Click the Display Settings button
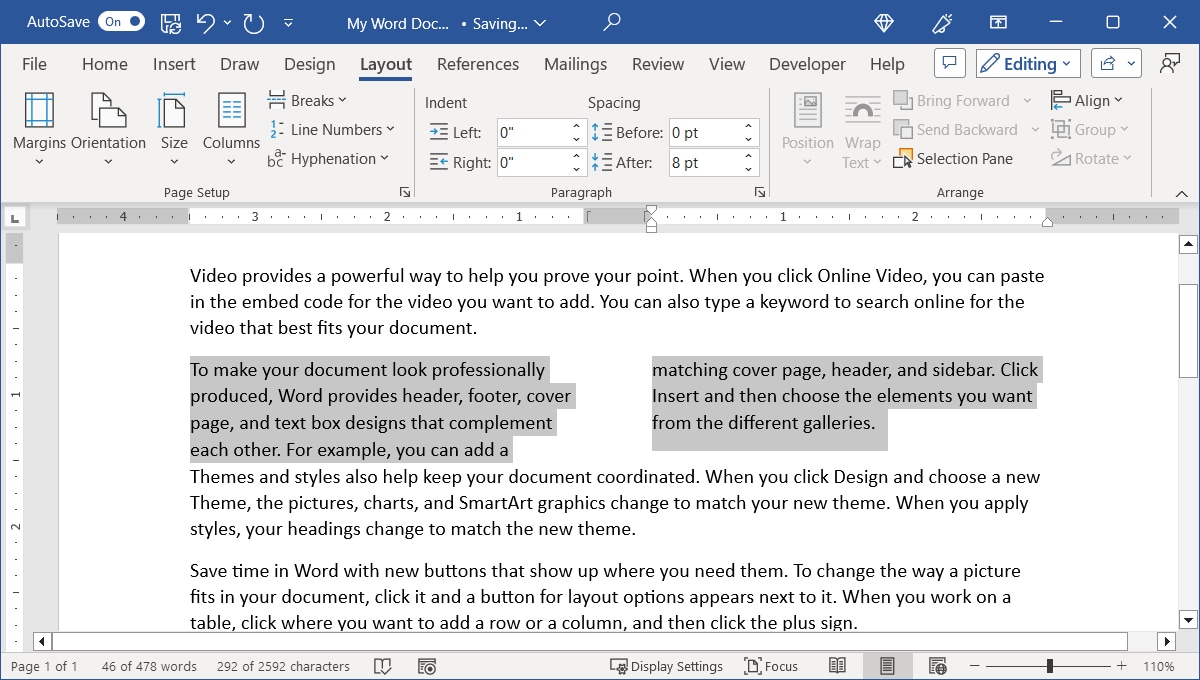 coord(667,665)
